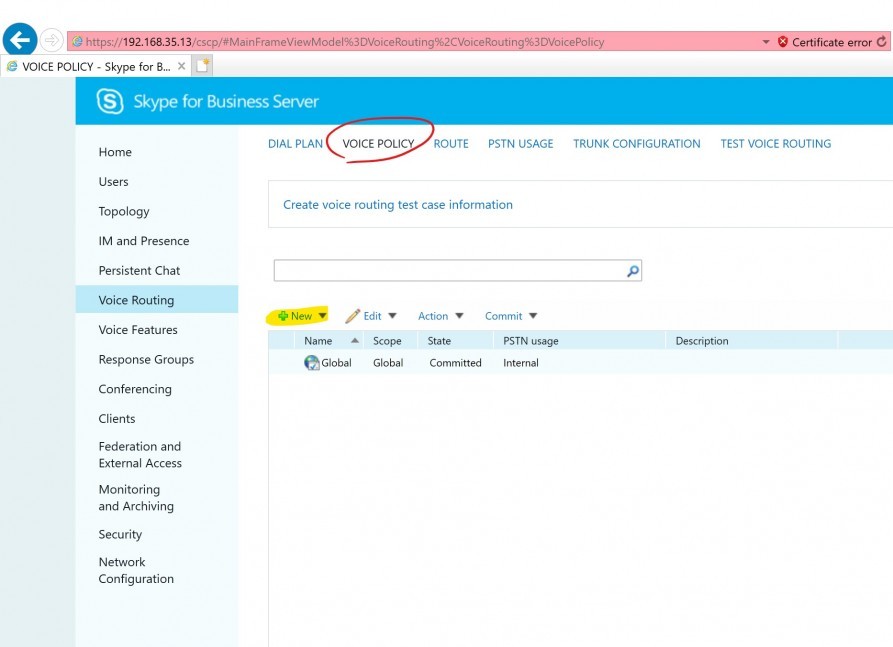Open Federation and External Access
The height and width of the screenshot is (647, 893).
click(x=140, y=454)
